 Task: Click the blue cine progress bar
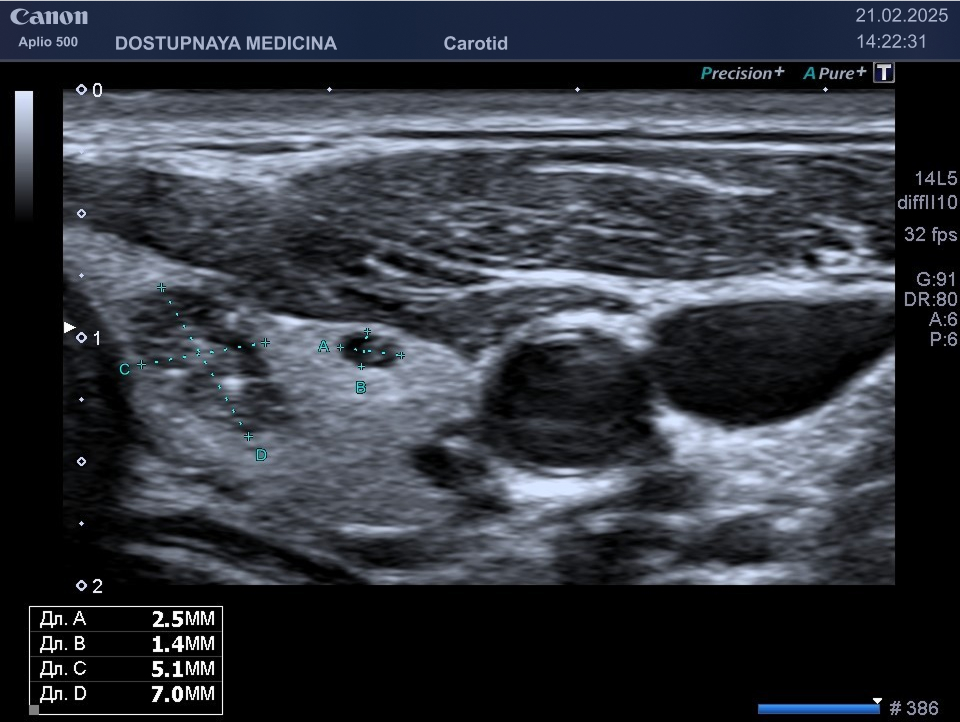818,709
